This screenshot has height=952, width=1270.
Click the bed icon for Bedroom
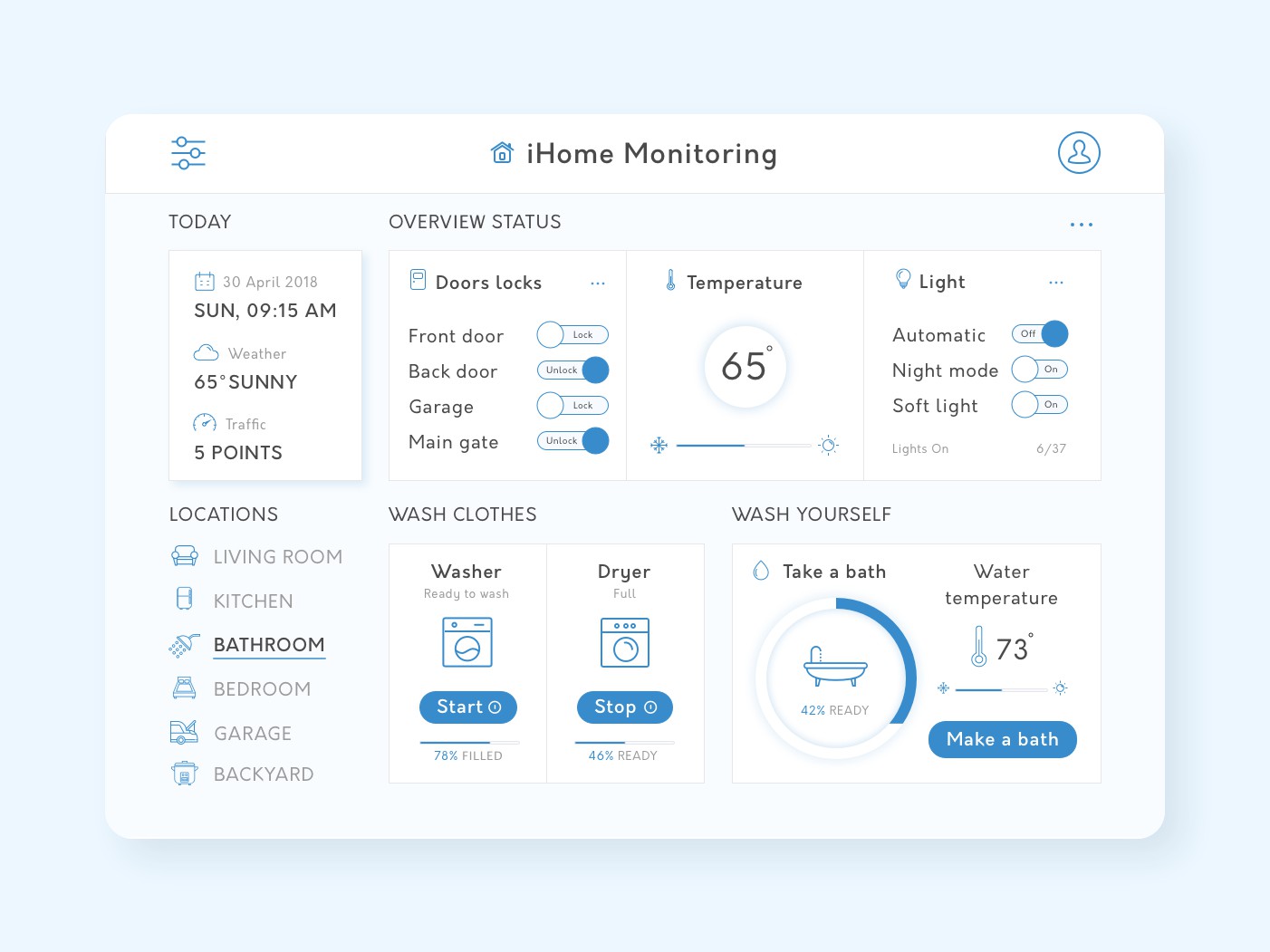pos(185,688)
